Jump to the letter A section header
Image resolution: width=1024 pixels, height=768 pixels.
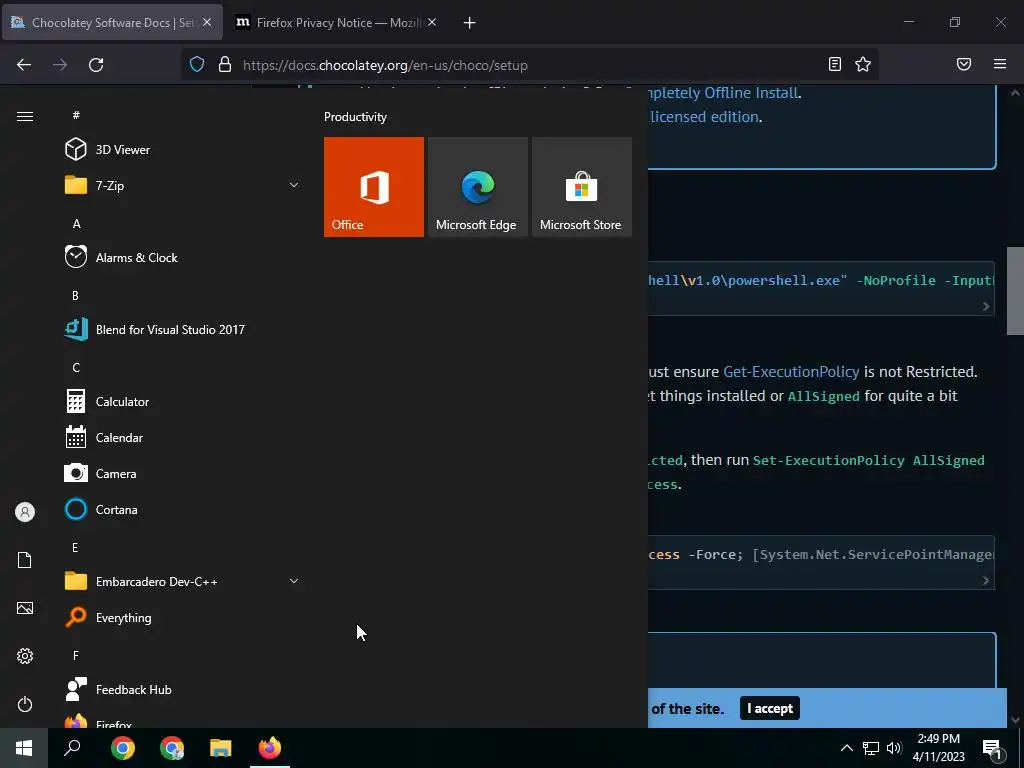point(76,224)
